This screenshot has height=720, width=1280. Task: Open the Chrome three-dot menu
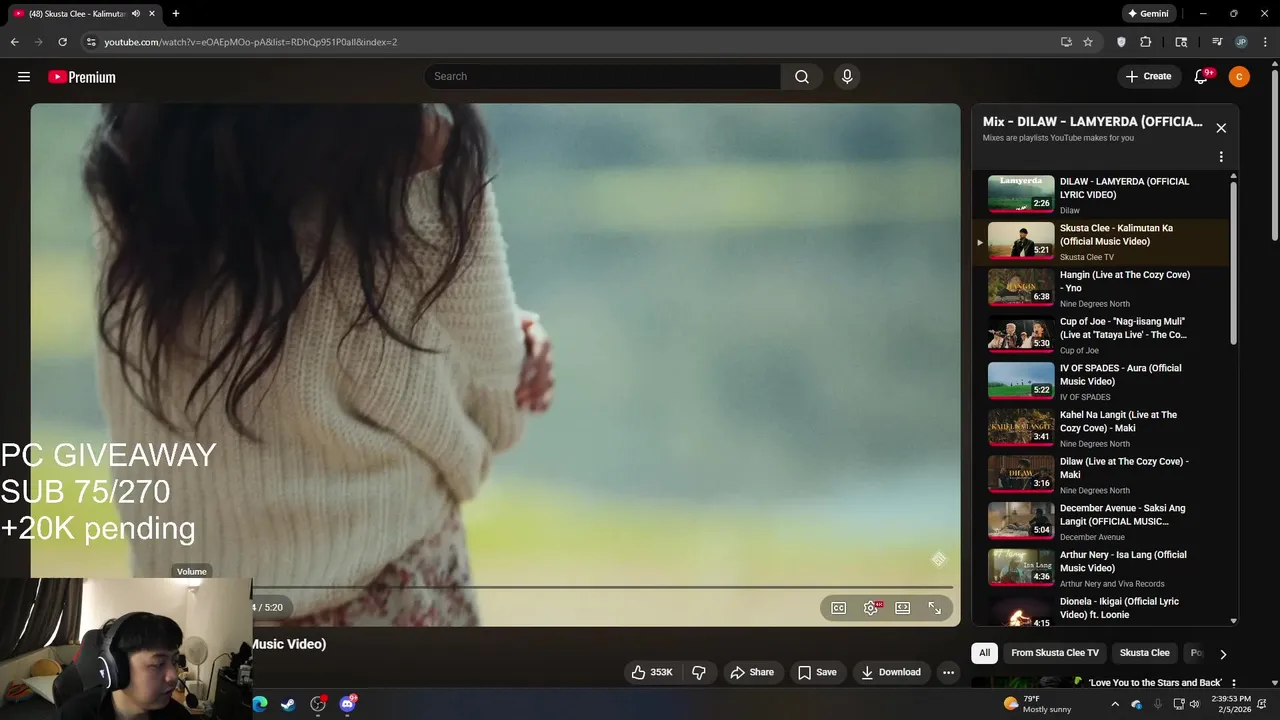[x=1264, y=42]
